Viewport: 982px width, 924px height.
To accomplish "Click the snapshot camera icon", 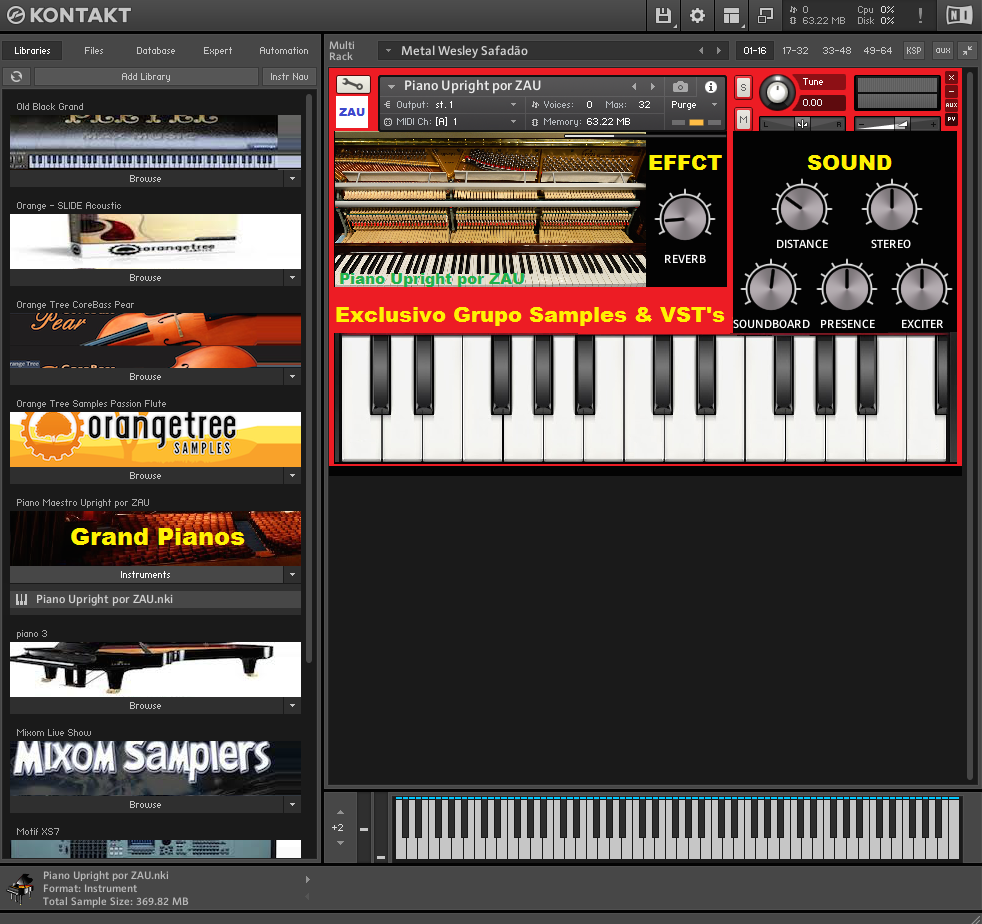I will click(680, 86).
